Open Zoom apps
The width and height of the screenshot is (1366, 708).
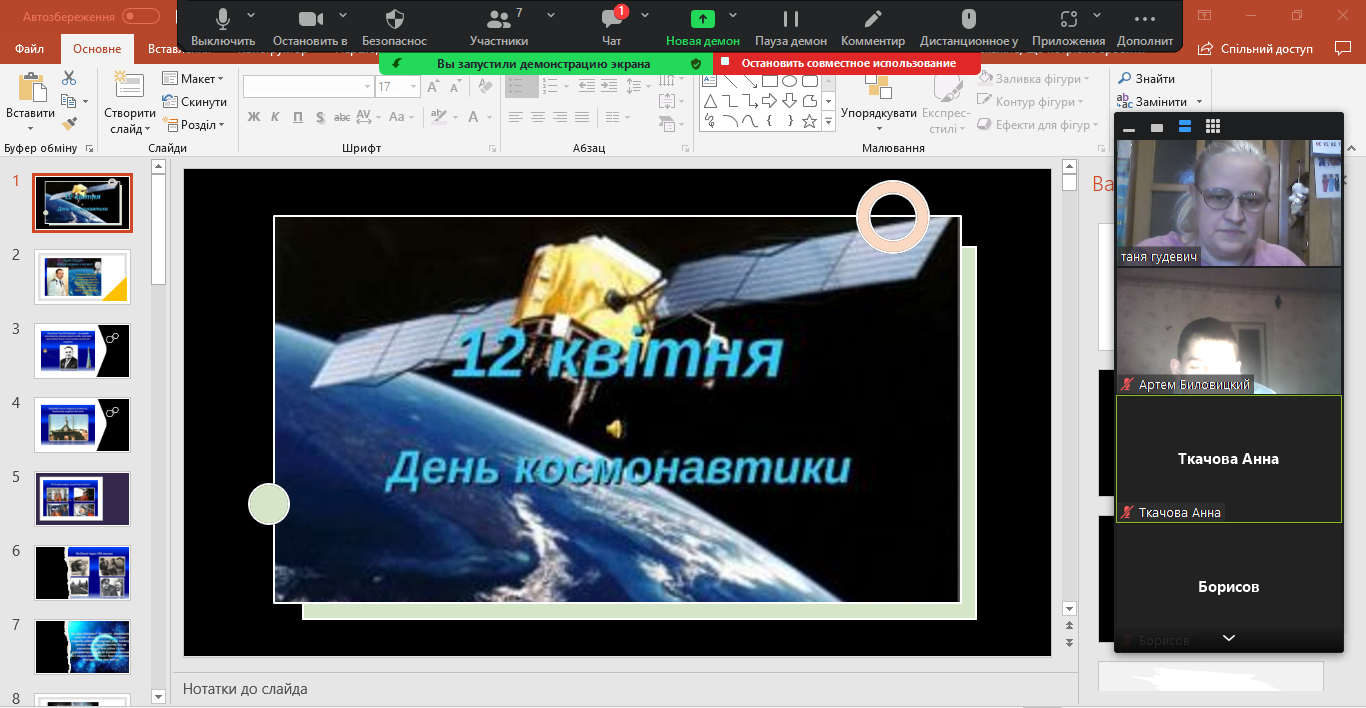pyautogui.click(x=1069, y=27)
